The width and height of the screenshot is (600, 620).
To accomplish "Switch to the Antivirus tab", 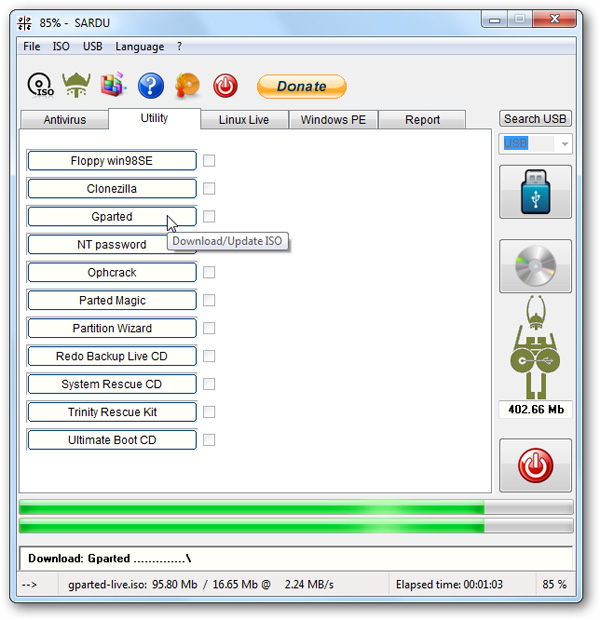I will 64,120.
